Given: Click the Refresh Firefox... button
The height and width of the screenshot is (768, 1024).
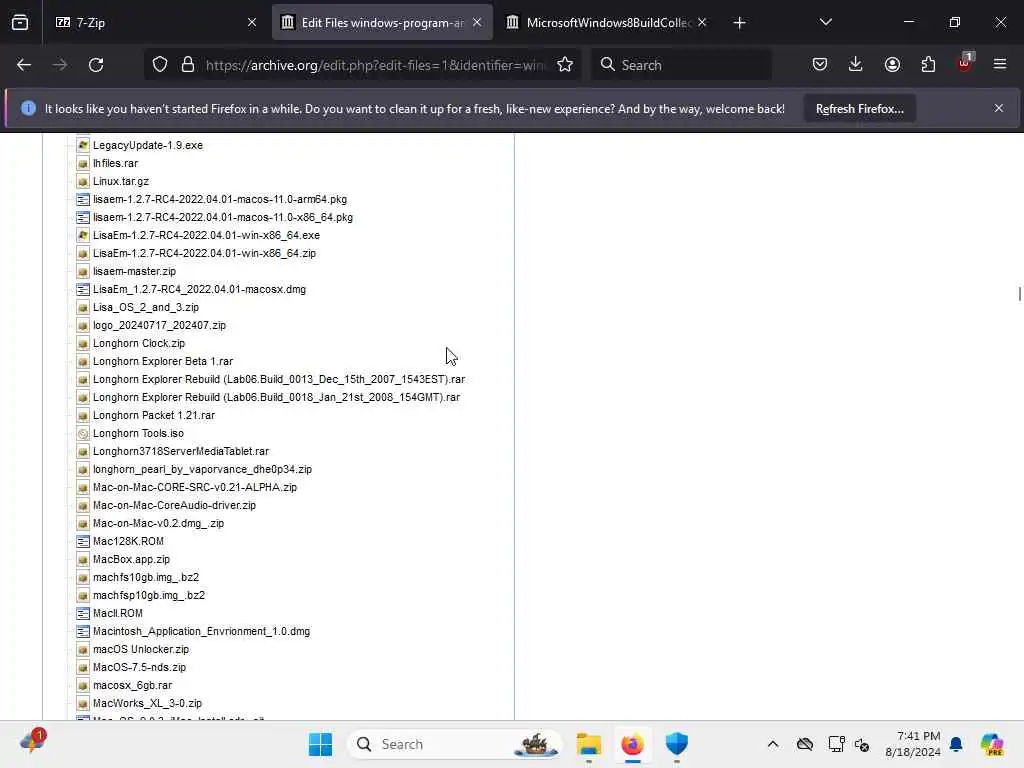Looking at the screenshot, I should tap(859, 108).
